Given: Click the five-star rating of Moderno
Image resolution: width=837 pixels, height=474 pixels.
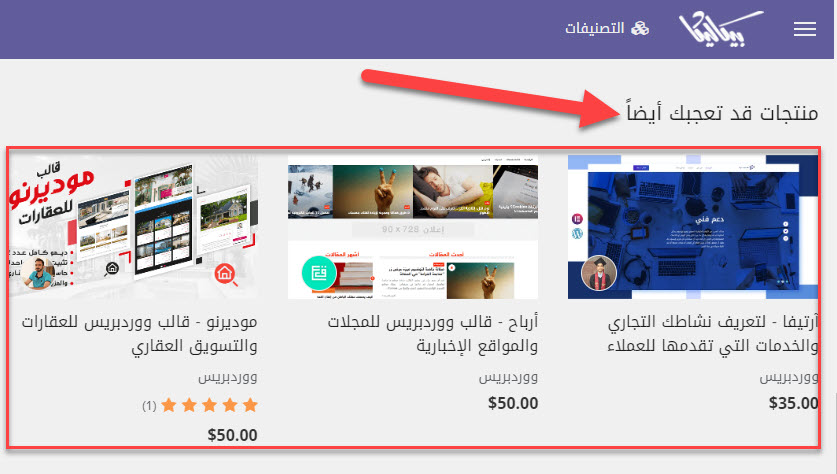Looking at the screenshot, I should [209, 405].
